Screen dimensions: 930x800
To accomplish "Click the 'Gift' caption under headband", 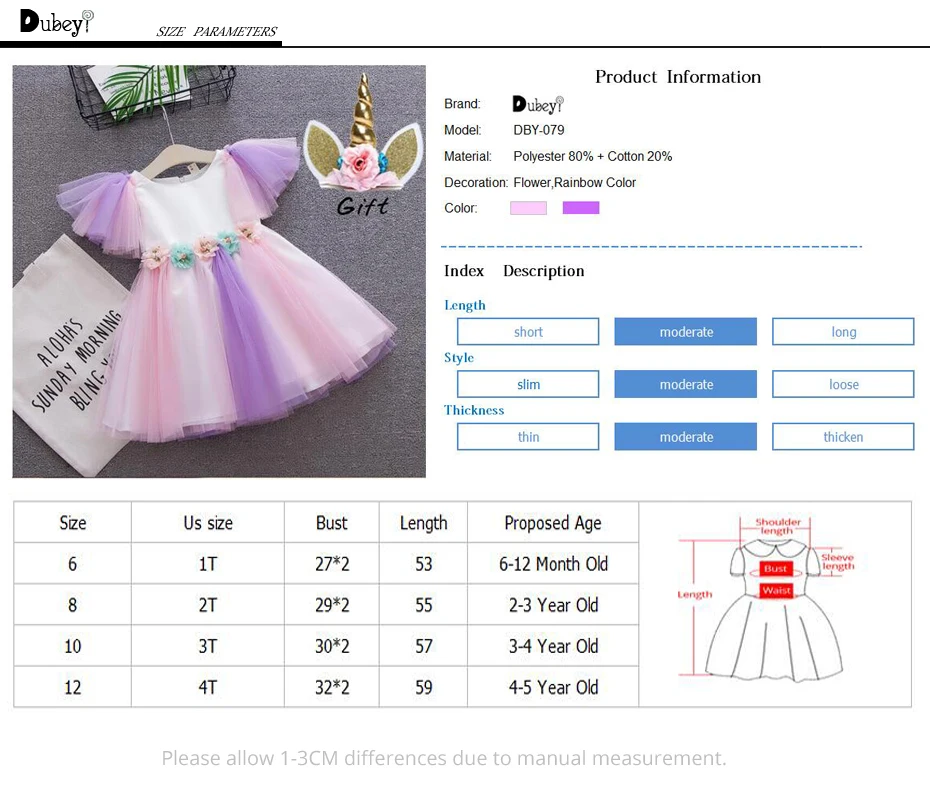I will (362, 206).
